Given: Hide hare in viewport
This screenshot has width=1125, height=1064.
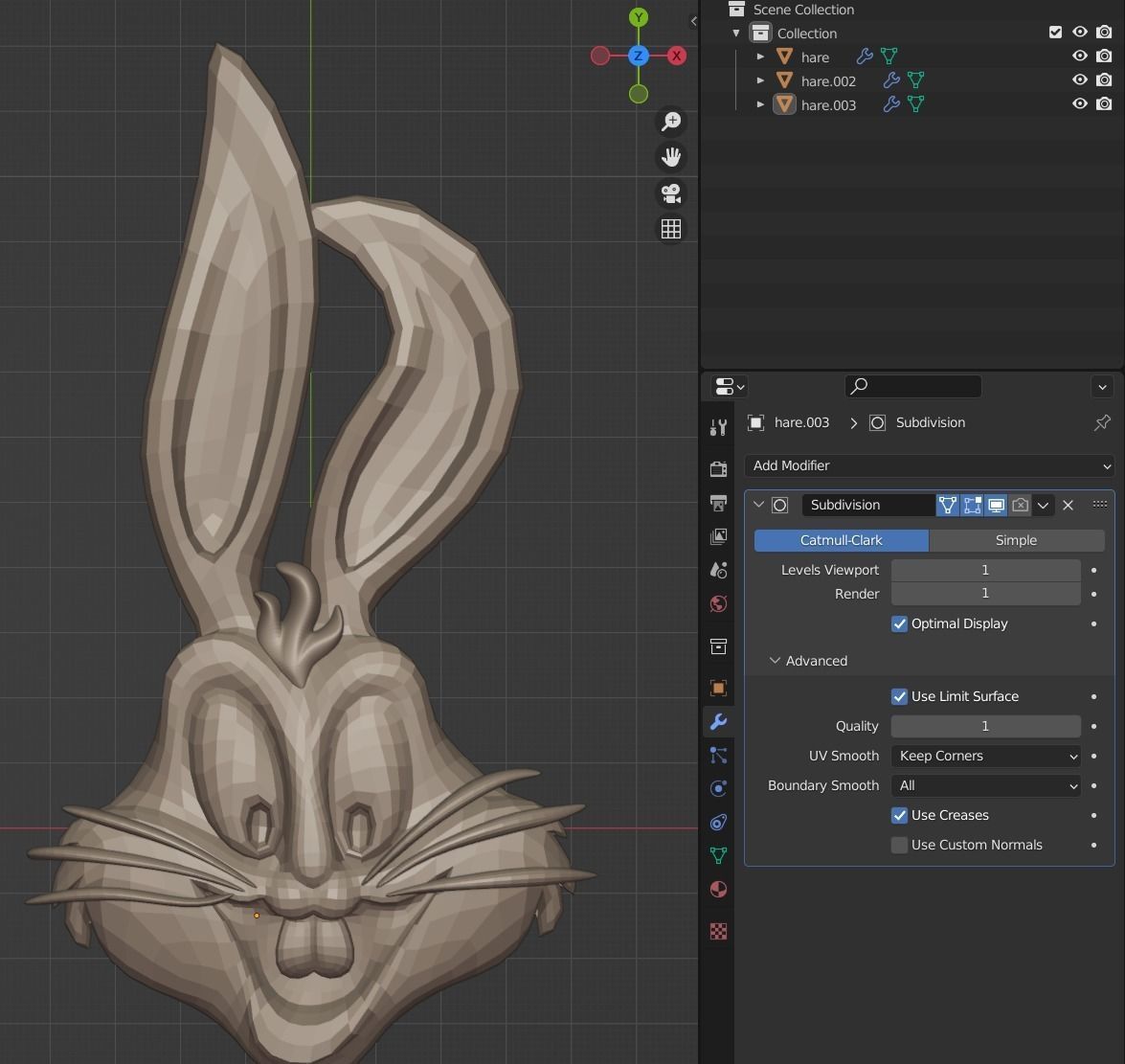Looking at the screenshot, I should (x=1079, y=56).
